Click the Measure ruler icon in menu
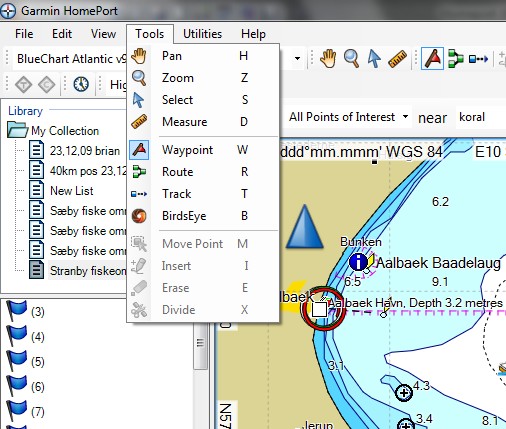 (x=139, y=122)
